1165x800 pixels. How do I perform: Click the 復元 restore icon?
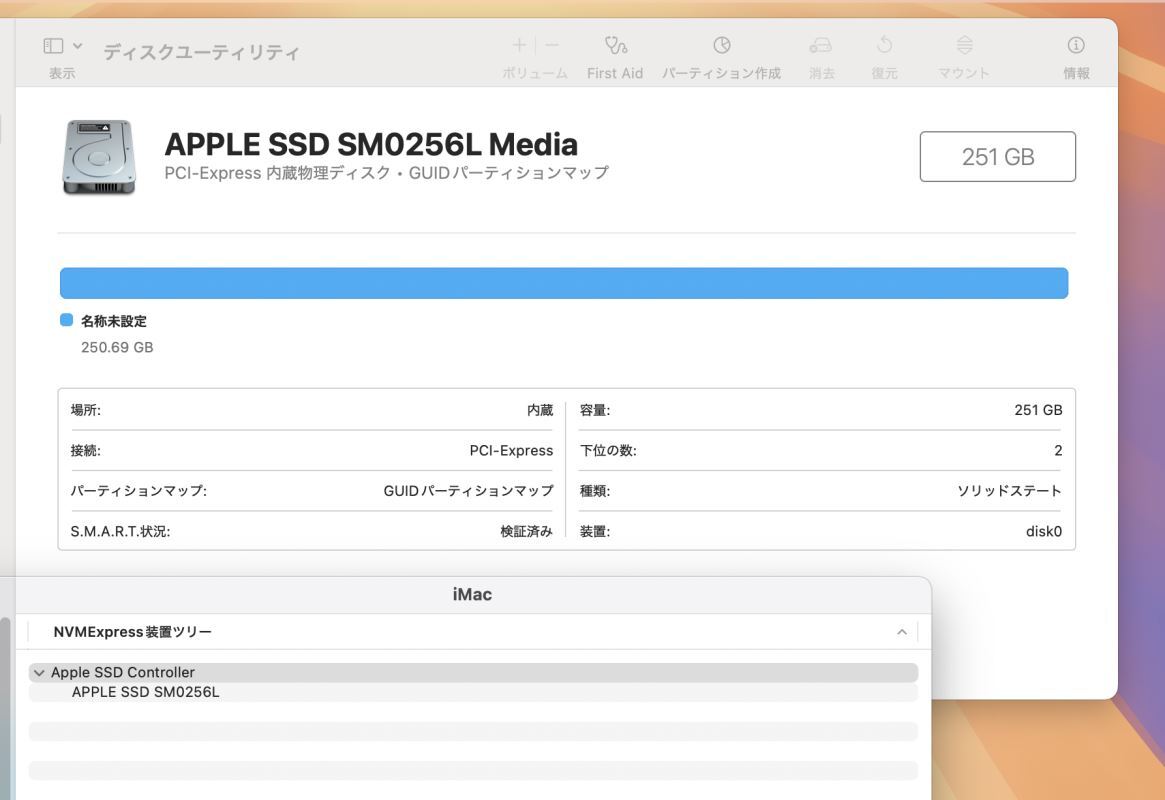pyautogui.click(x=884, y=45)
